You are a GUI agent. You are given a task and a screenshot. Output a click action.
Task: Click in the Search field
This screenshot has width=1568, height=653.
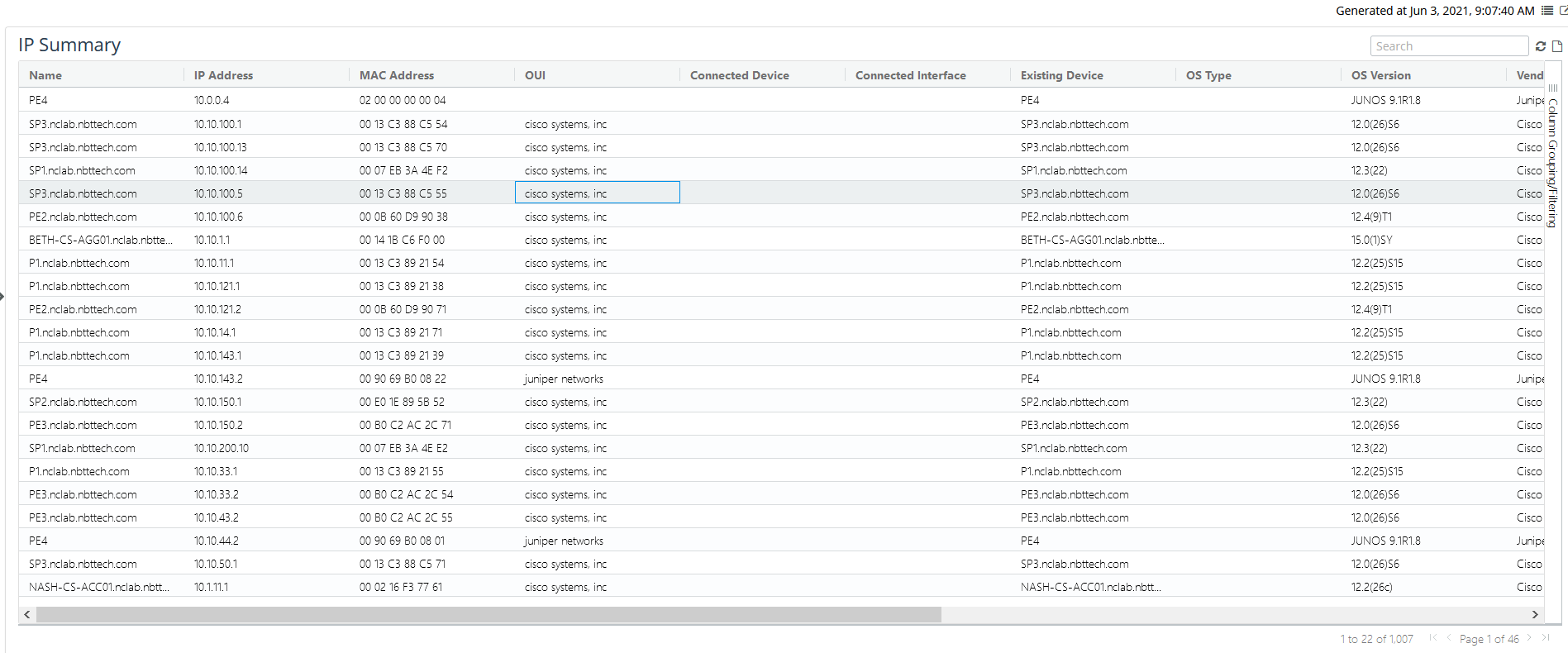click(x=1448, y=46)
